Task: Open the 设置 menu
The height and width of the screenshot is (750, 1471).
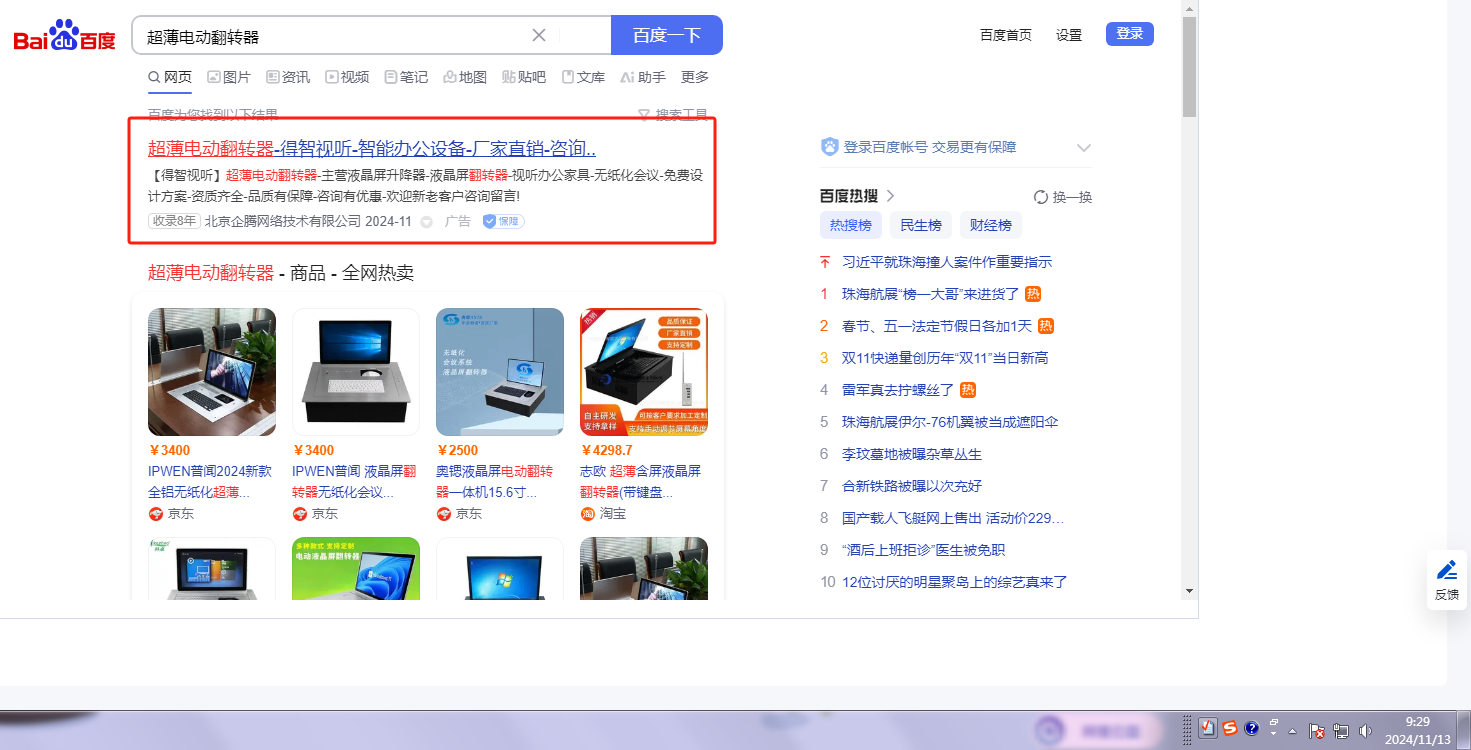Action: 1069,35
